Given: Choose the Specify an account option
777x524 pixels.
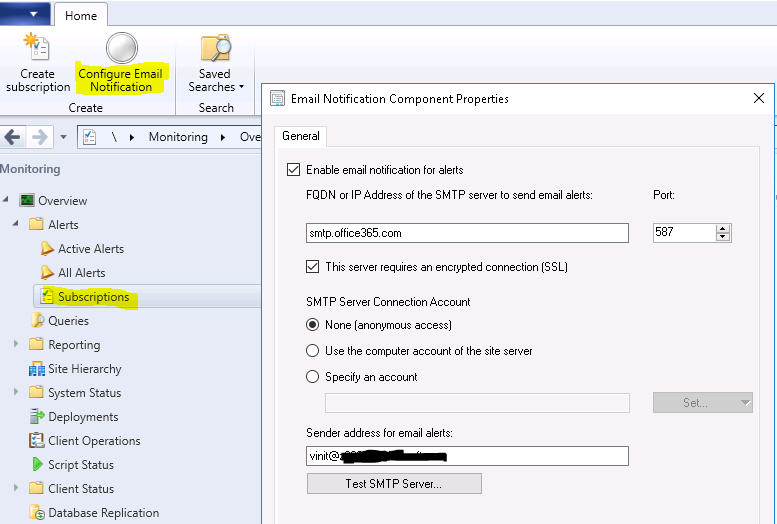Looking at the screenshot, I should point(312,377).
